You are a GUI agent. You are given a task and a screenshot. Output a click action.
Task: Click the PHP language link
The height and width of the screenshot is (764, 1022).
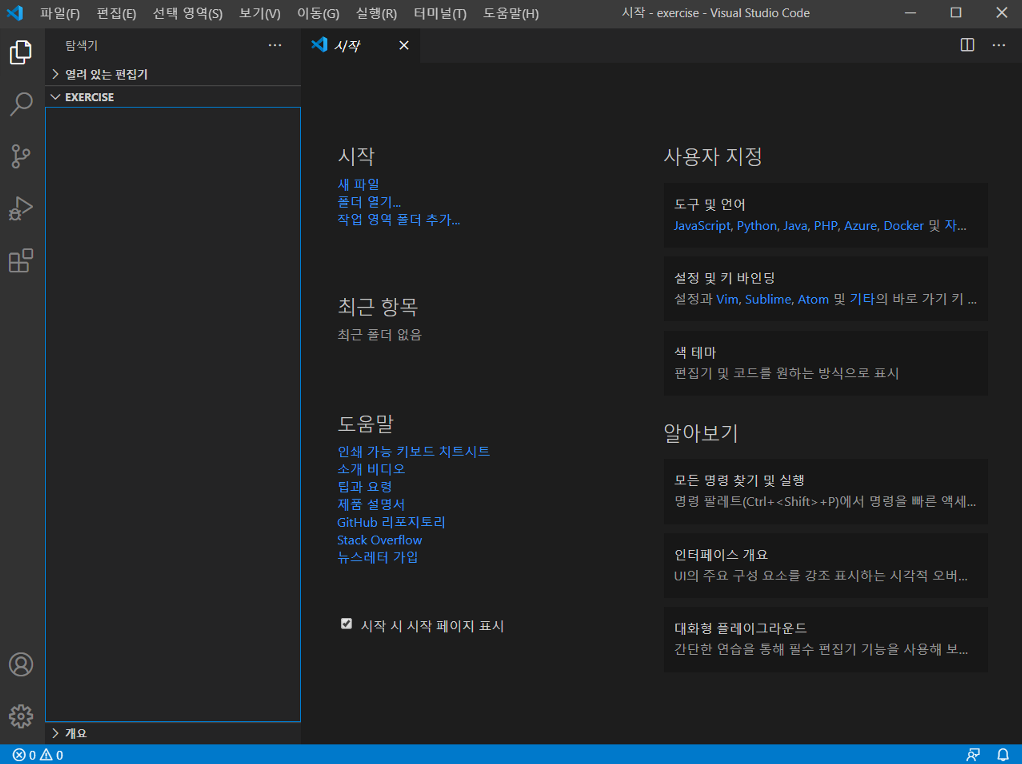pyautogui.click(x=826, y=226)
